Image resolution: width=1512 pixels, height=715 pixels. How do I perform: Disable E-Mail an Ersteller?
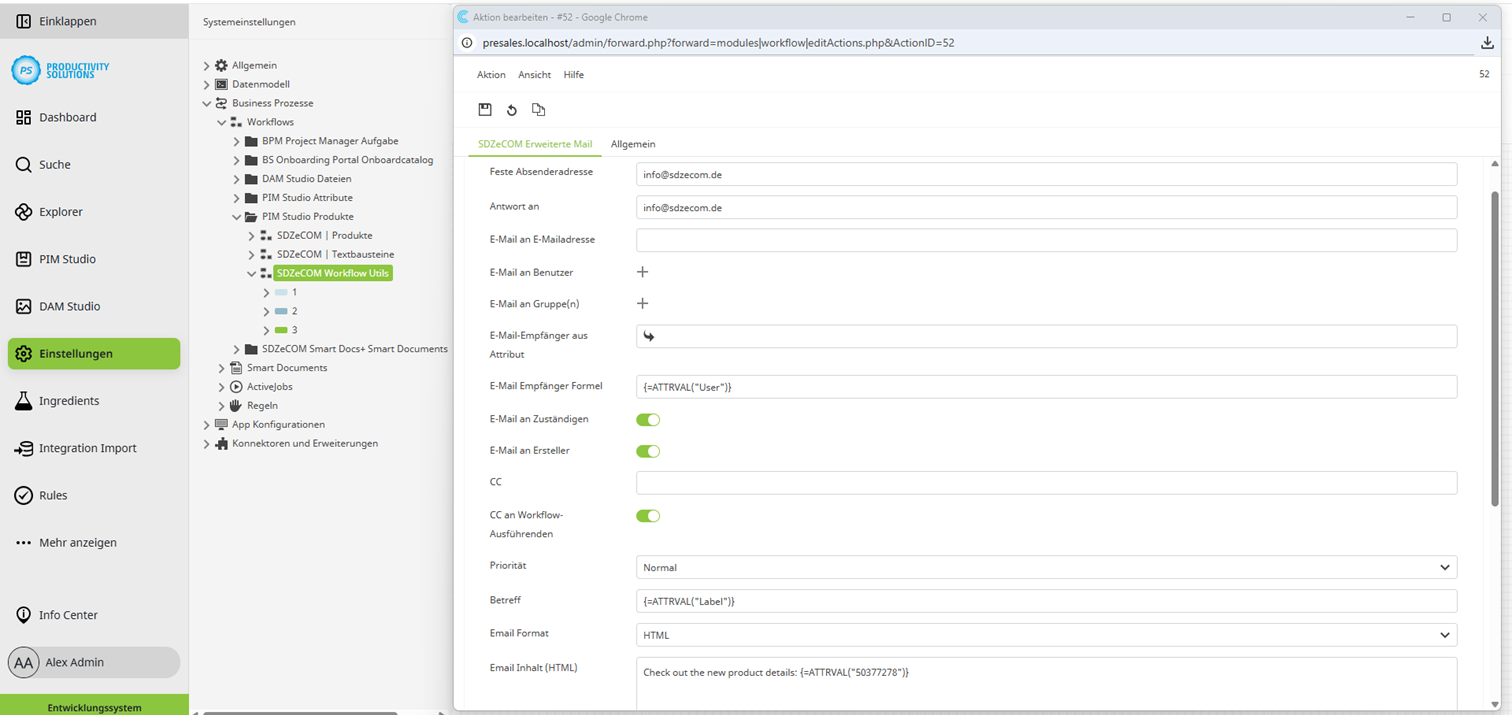pyautogui.click(x=648, y=451)
